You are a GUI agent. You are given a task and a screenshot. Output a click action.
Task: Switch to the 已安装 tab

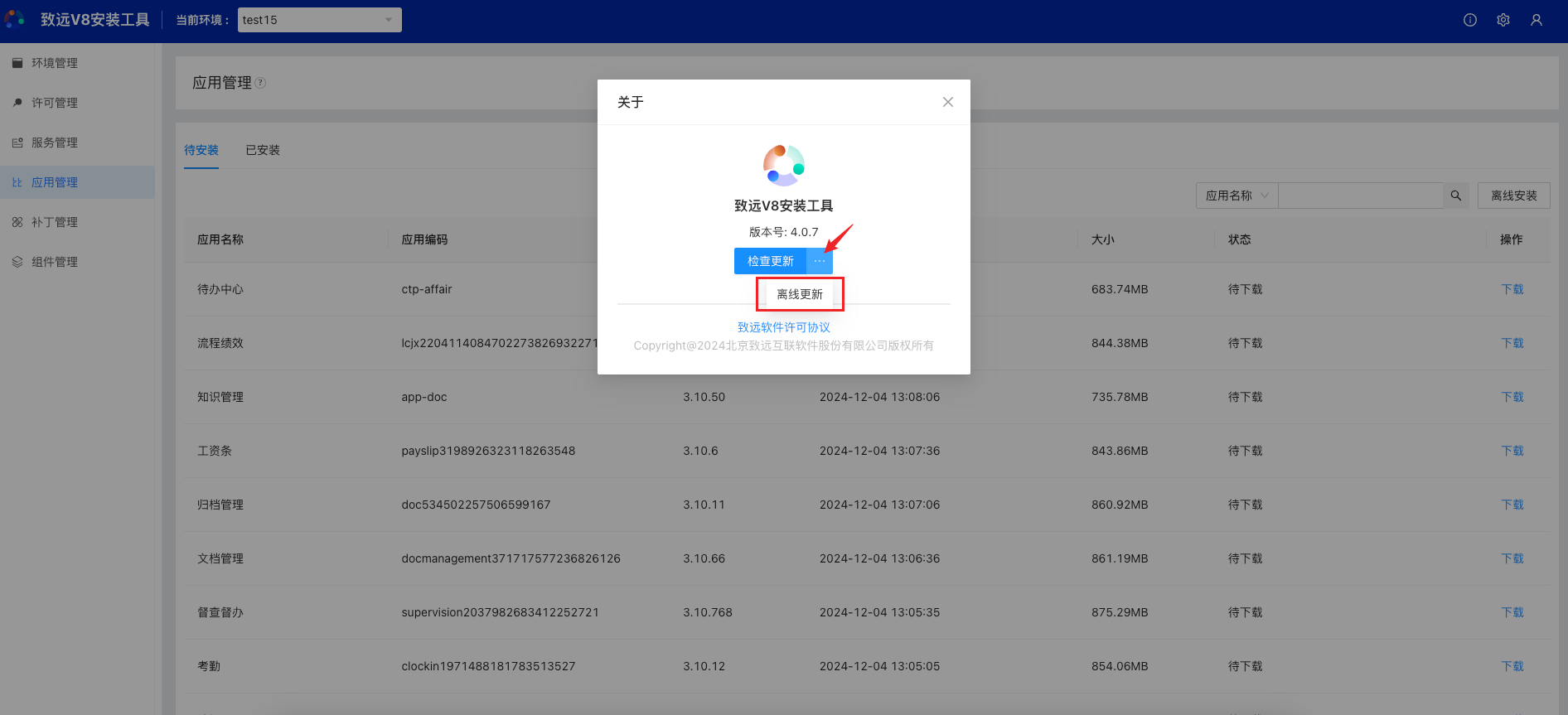(263, 150)
